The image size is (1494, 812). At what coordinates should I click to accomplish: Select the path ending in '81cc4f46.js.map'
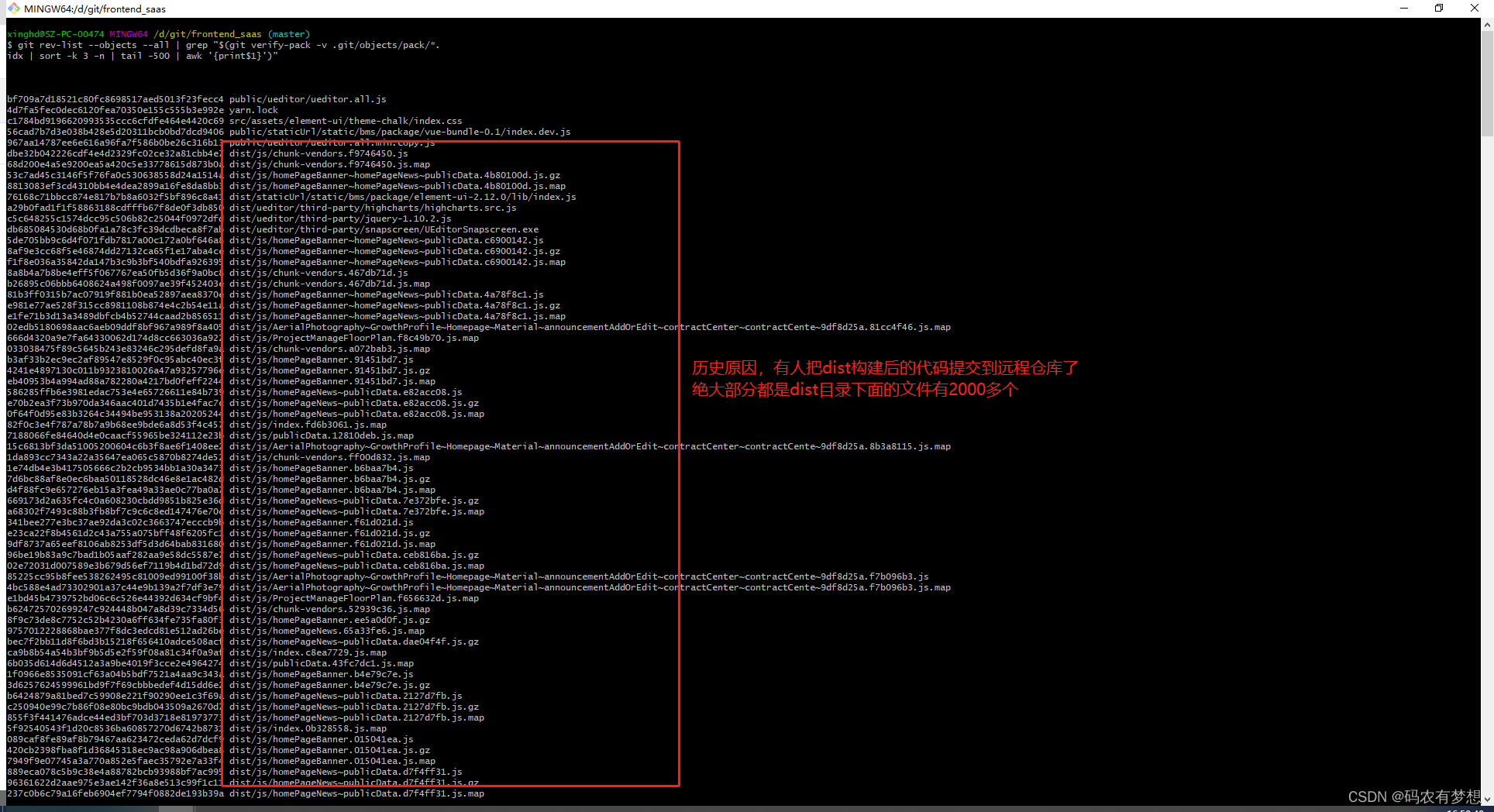[590, 327]
